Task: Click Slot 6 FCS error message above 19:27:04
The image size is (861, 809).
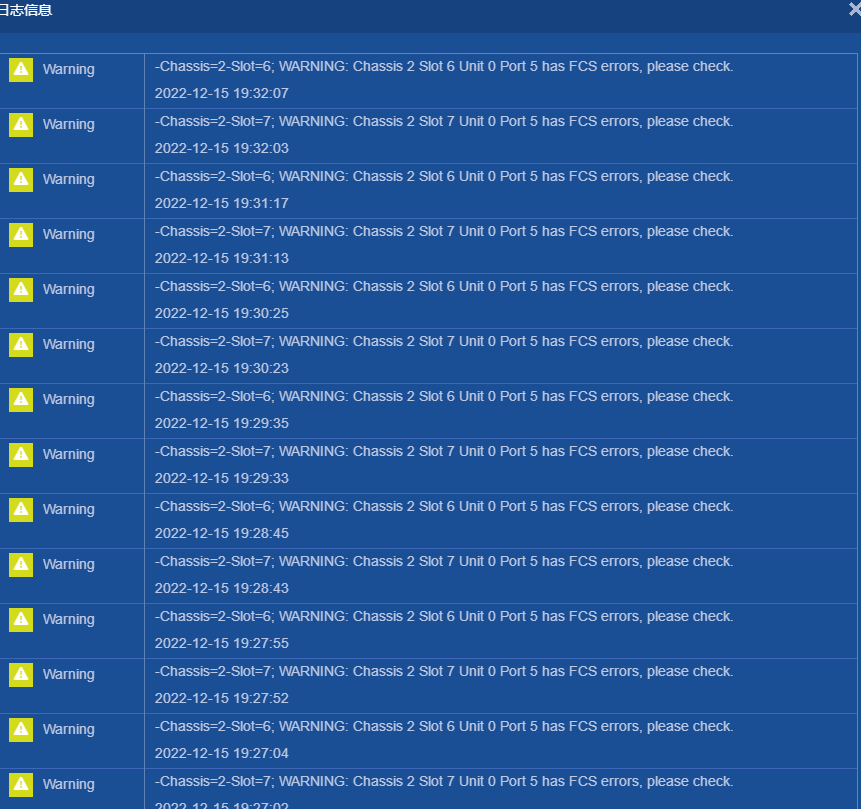Action: point(444,726)
